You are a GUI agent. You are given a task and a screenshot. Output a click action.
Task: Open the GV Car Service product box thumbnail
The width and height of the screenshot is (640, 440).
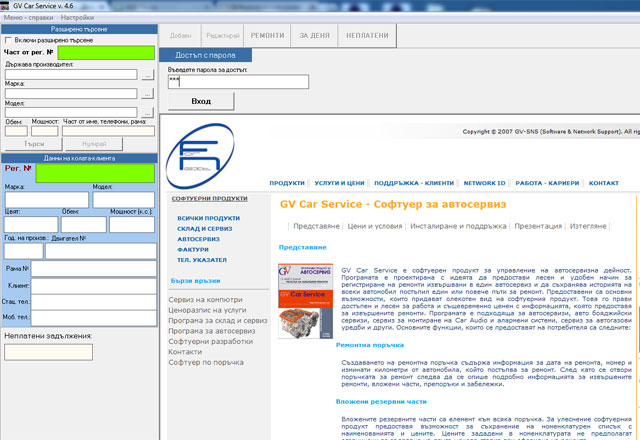pos(306,301)
